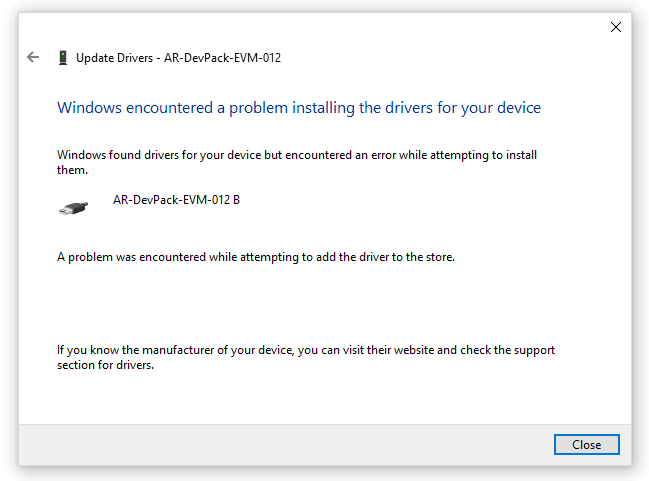Click the device icon beside Update Drivers
Image resolution: width=649 pixels, height=481 pixels.
[63, 58]
